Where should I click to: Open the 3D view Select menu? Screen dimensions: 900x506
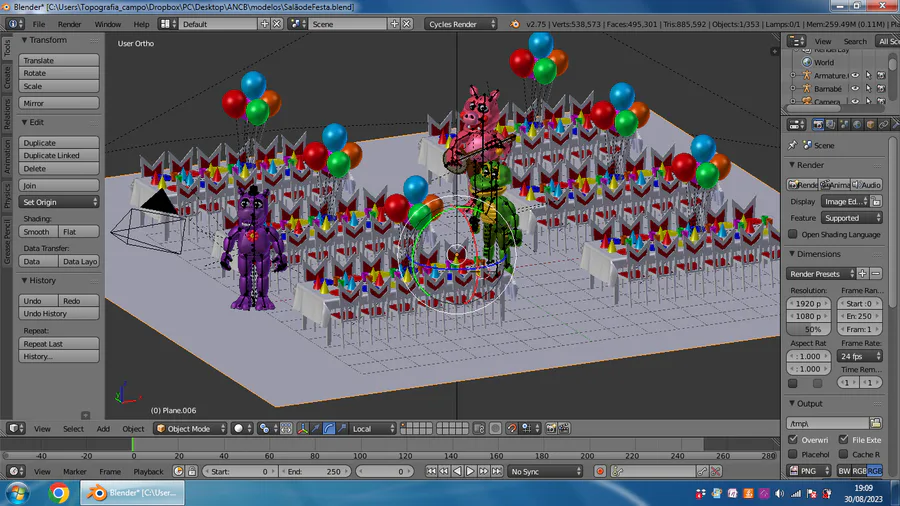click(73, 429)
